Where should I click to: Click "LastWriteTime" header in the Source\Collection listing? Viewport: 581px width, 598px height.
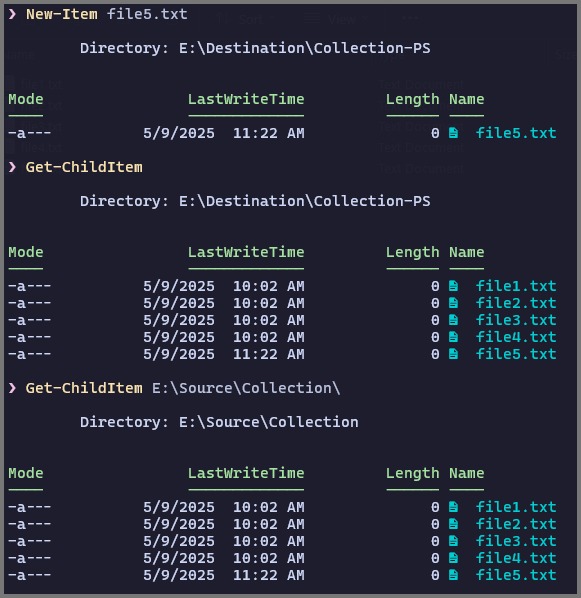(246, 473)
